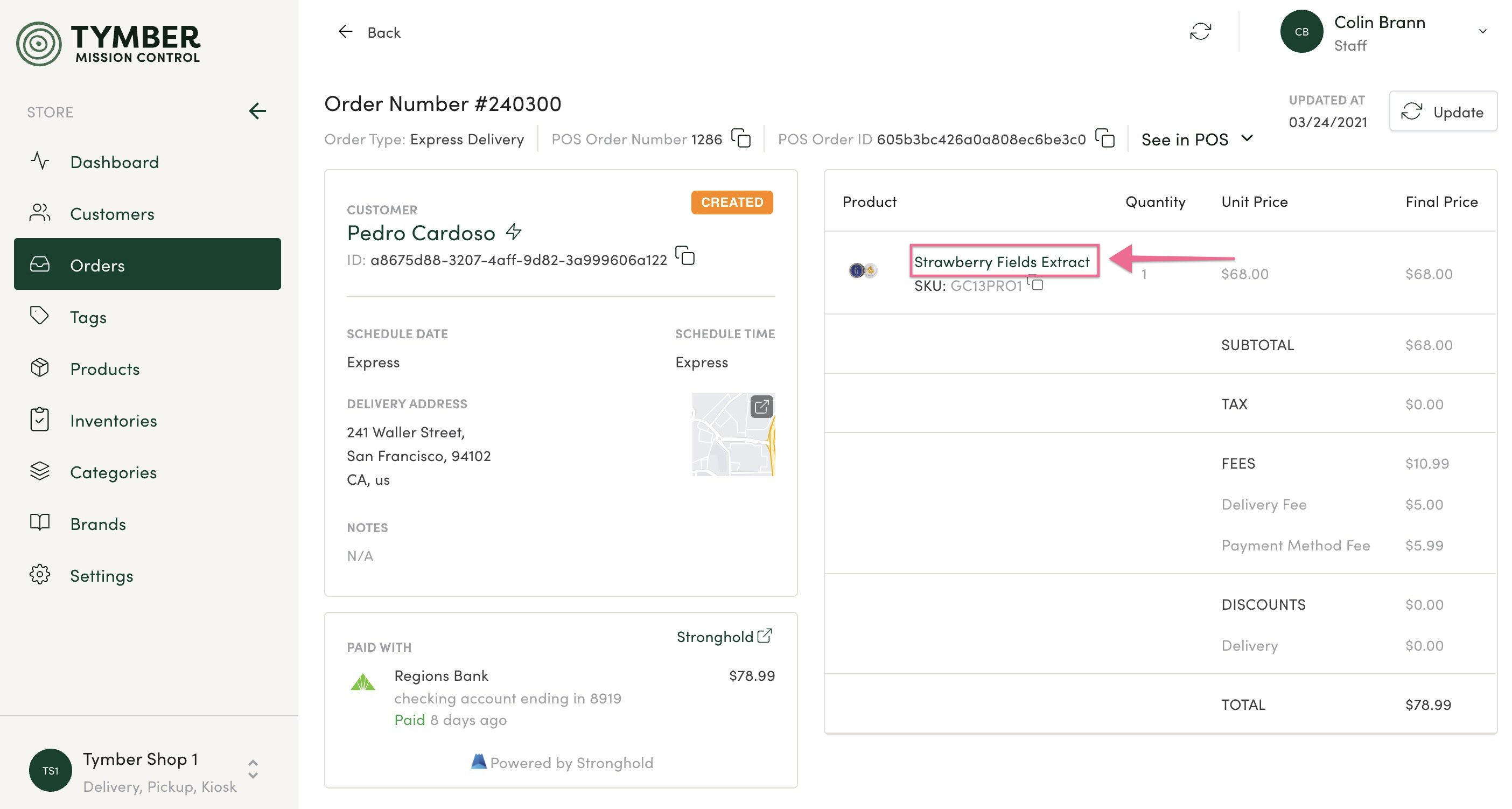Click the UPDATED AT date 03/24/2021
1512x809 pixels.
1328,122
